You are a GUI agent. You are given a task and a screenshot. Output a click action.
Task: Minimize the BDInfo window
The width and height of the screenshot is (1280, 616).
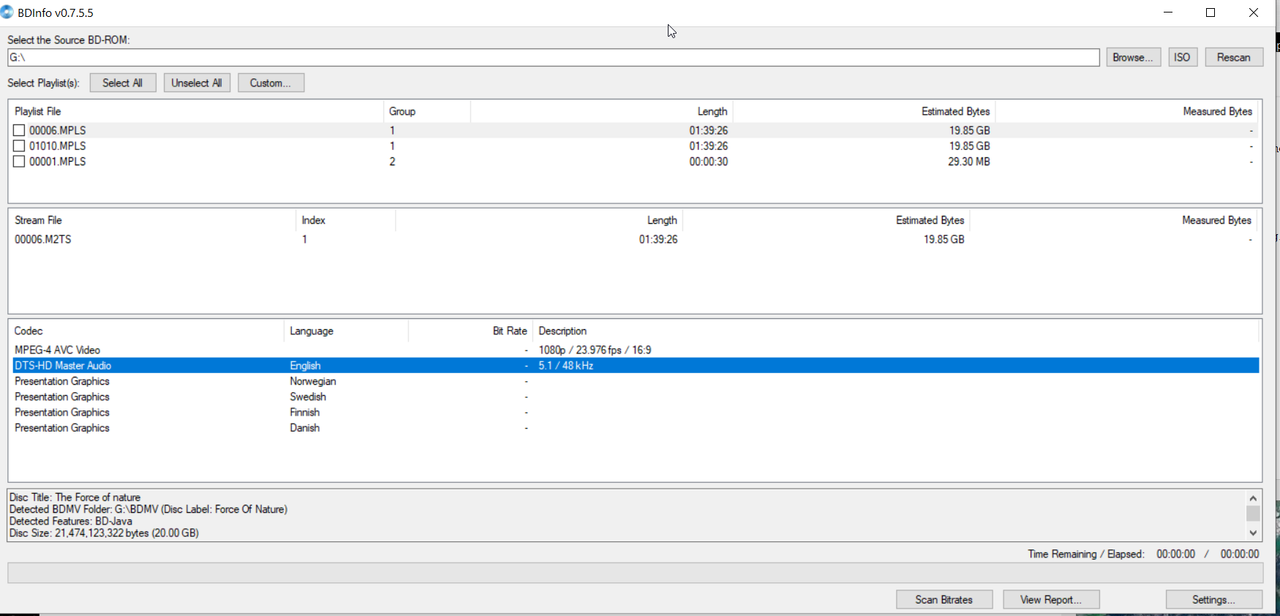click(x=1168, y=13)
